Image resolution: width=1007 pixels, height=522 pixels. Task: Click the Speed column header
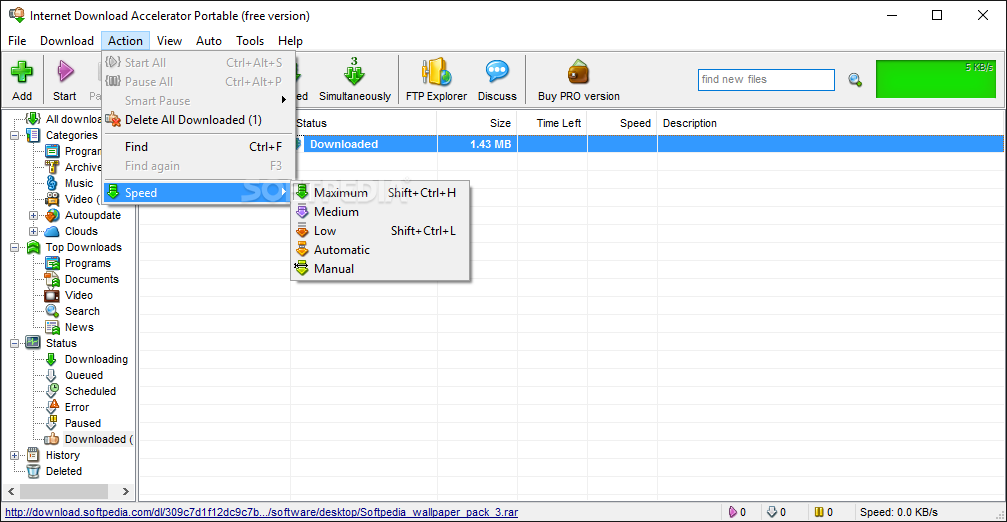[622, 123]
